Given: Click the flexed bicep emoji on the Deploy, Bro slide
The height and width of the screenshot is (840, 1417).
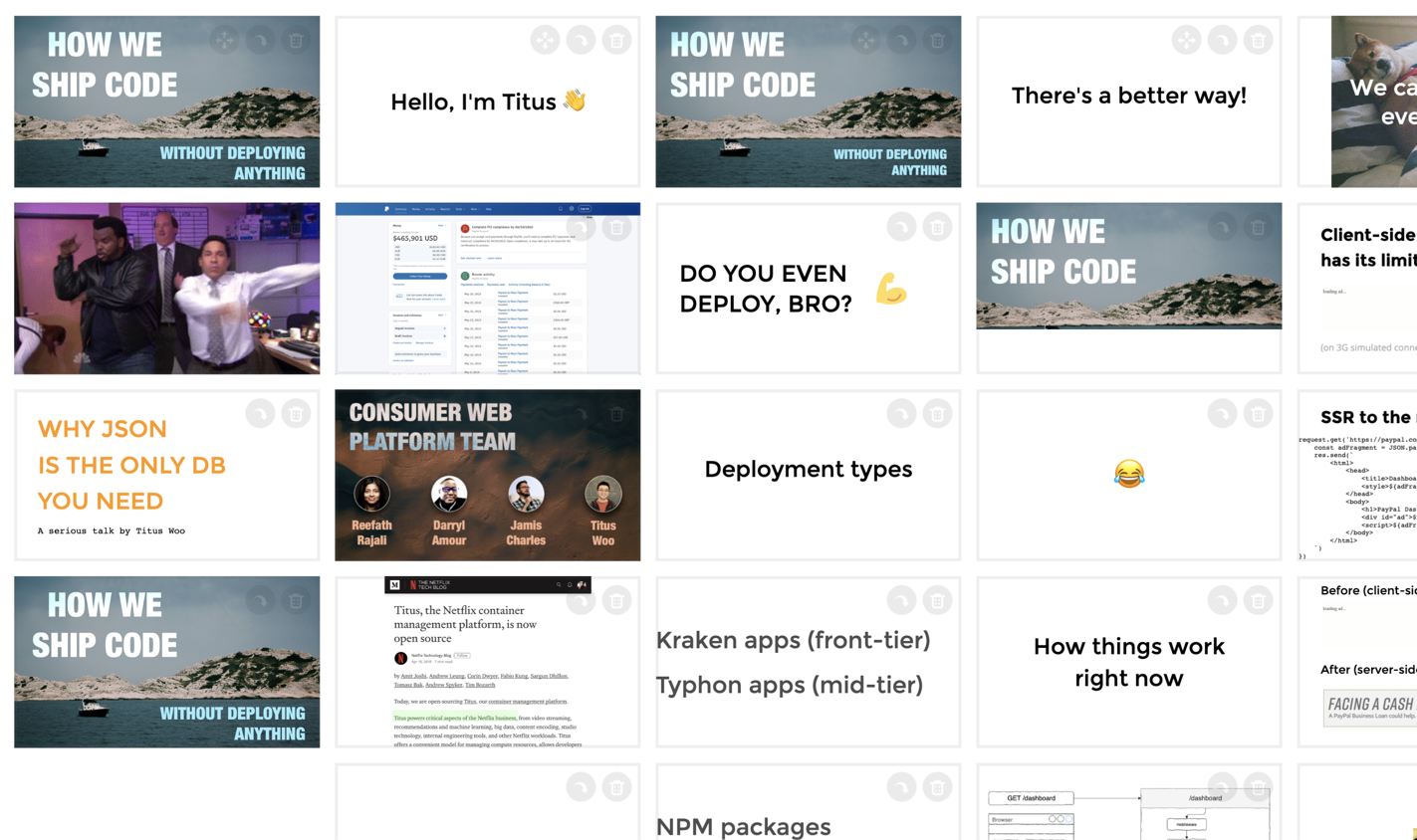Looking at the screenshot, I should point(891,289).
